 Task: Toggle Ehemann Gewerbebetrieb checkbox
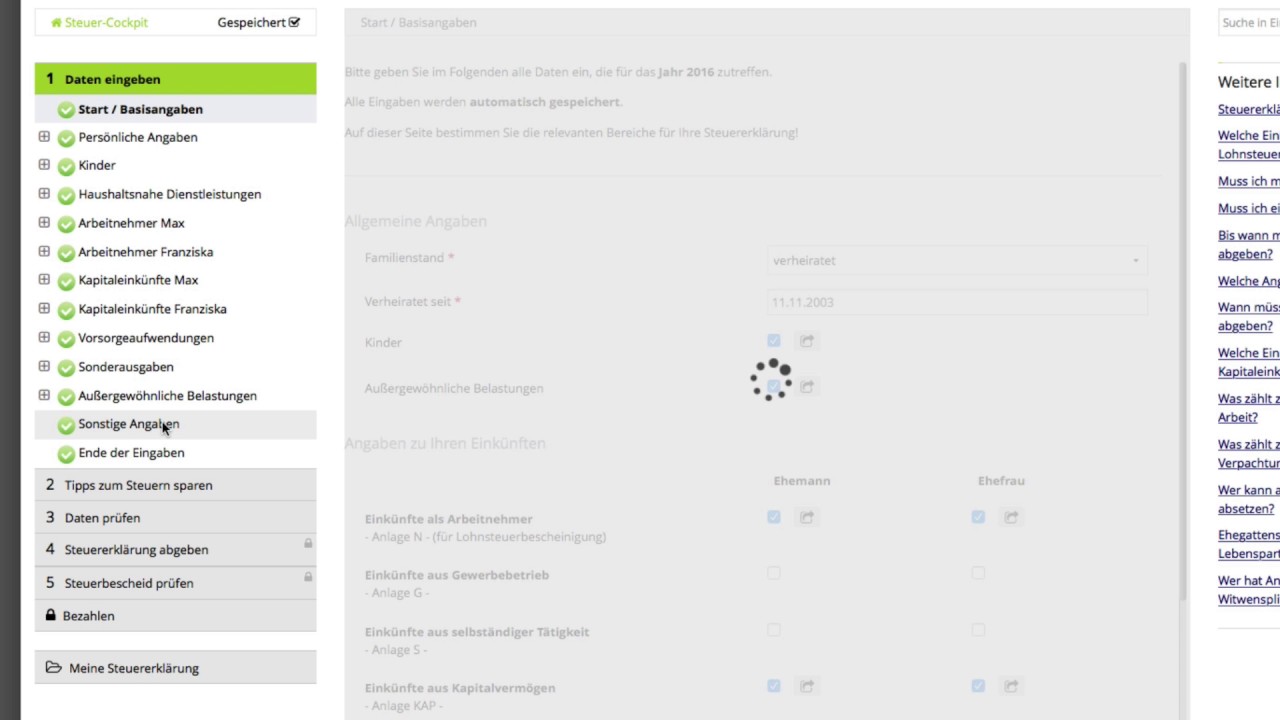774,573
